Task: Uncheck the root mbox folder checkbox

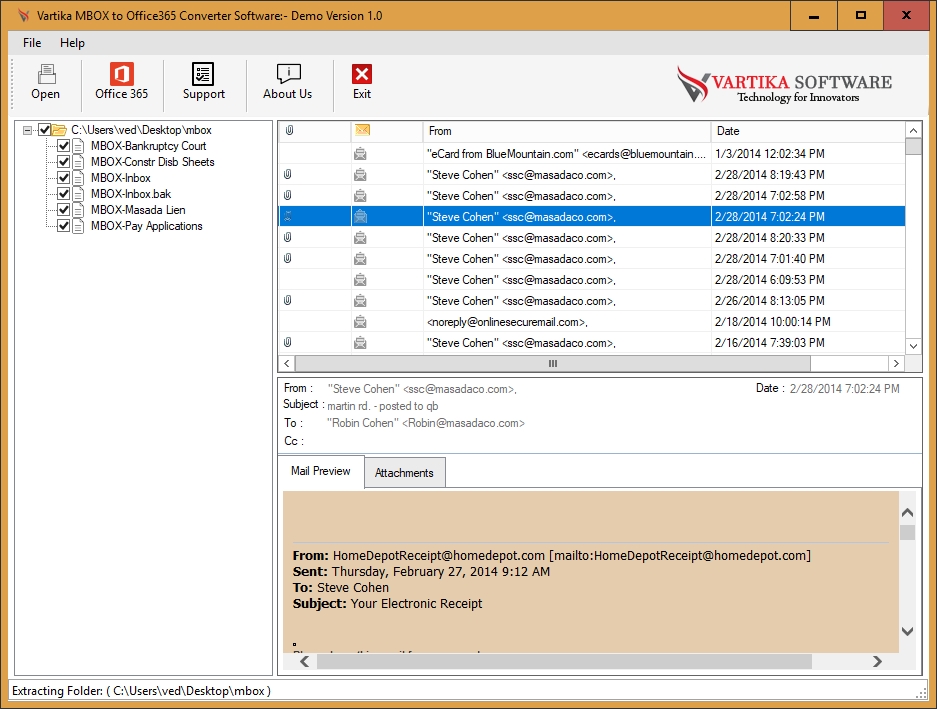Action: point(44,130)
